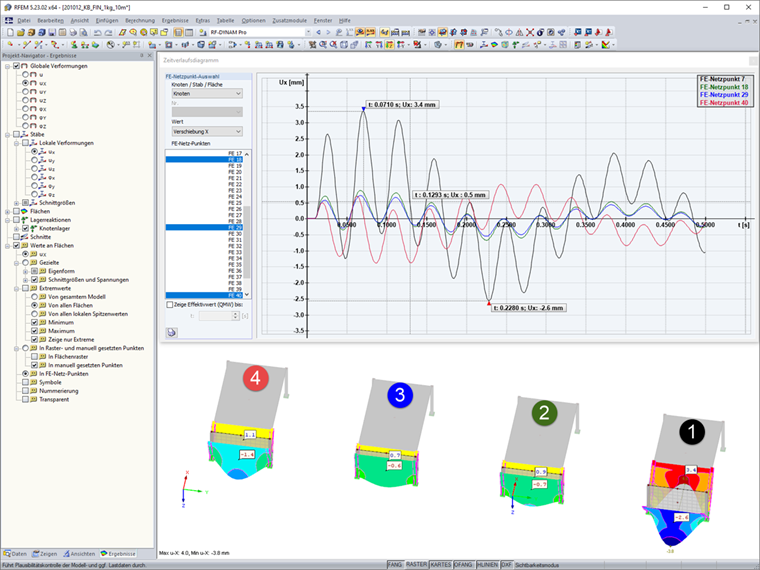Viewport: 760px width, 570px height.
Task: Select the new line tool icon
Action: pos(26,45)
